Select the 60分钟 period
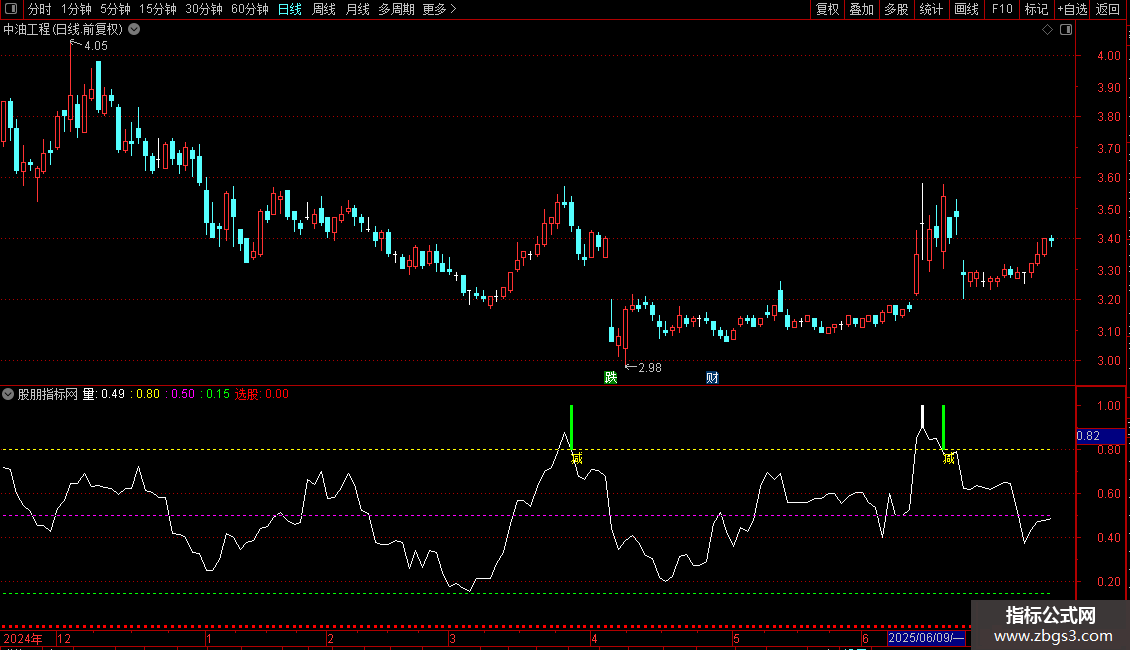The height and width of the screenshot is (650, 1130). coord(249,9)
